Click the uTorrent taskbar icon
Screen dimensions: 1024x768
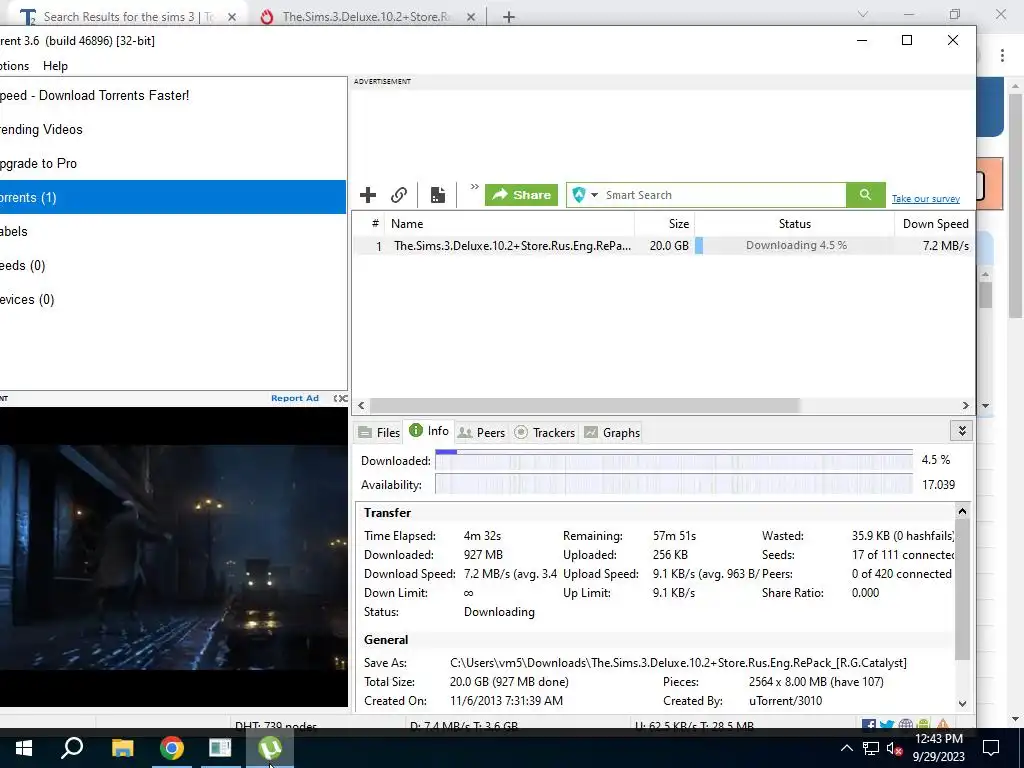coord(270,748)
